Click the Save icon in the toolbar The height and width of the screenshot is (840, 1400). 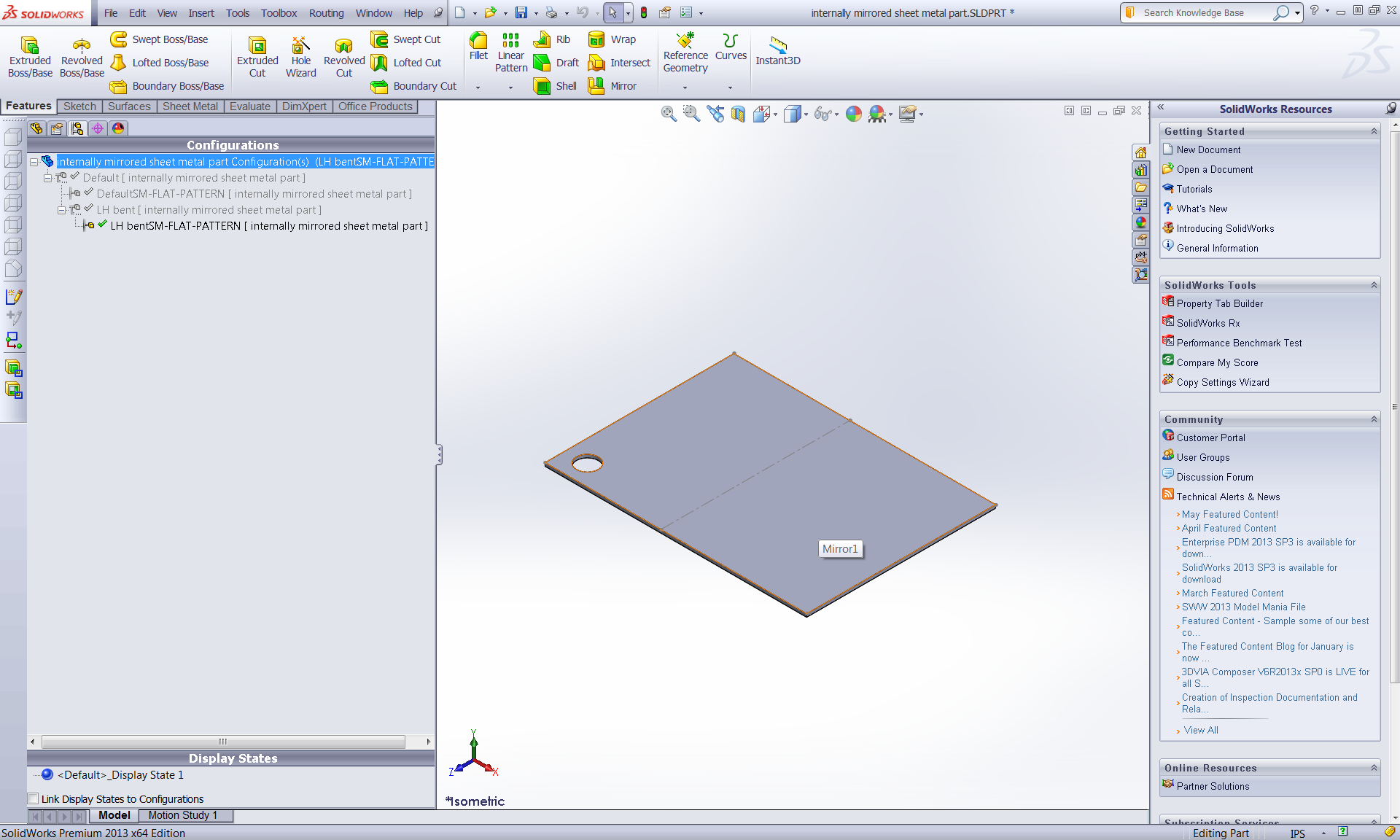tap(521, 12)
